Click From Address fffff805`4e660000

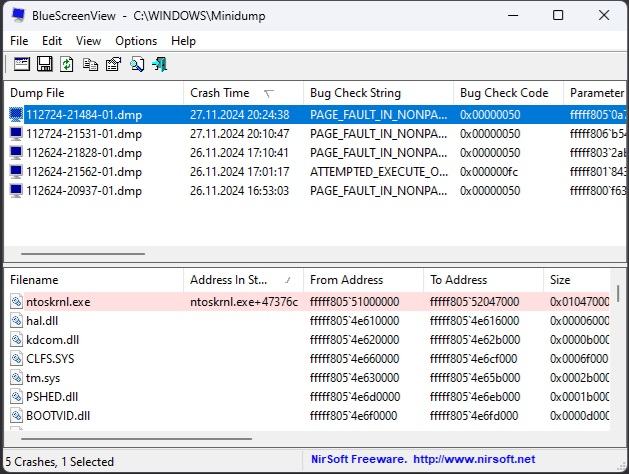355,359
